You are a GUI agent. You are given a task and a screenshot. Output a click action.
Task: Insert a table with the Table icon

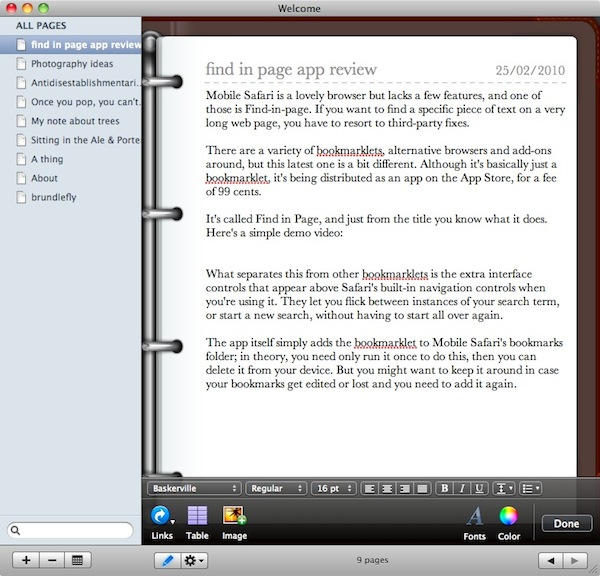(x=198, y=516)
